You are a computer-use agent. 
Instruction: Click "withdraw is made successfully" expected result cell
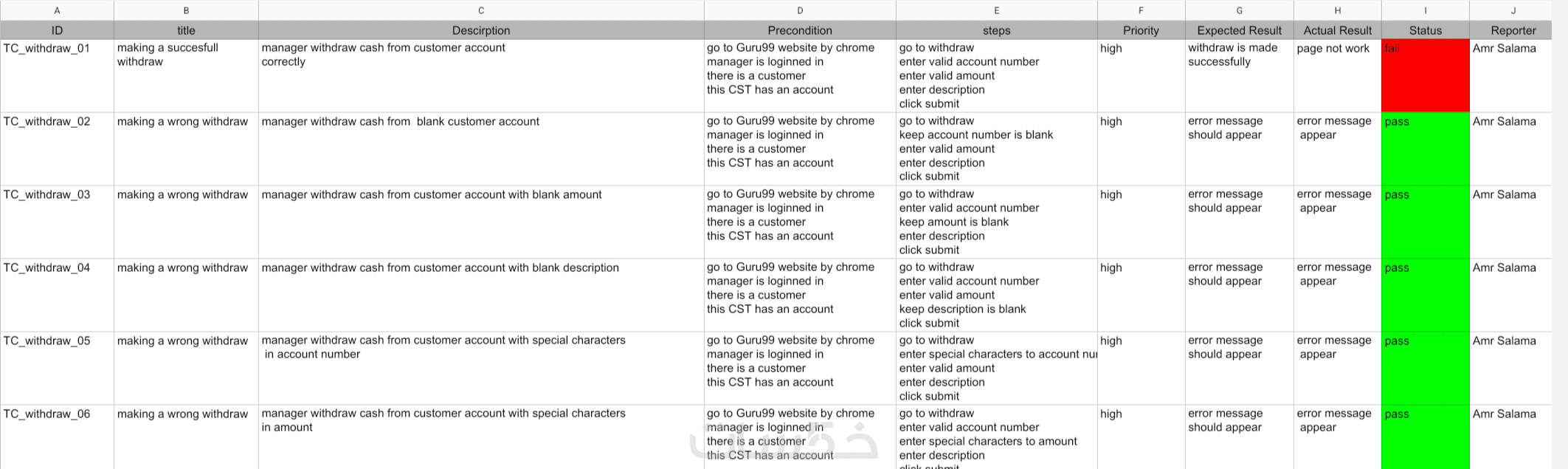pyautogui.click(x=1239, y=75)
